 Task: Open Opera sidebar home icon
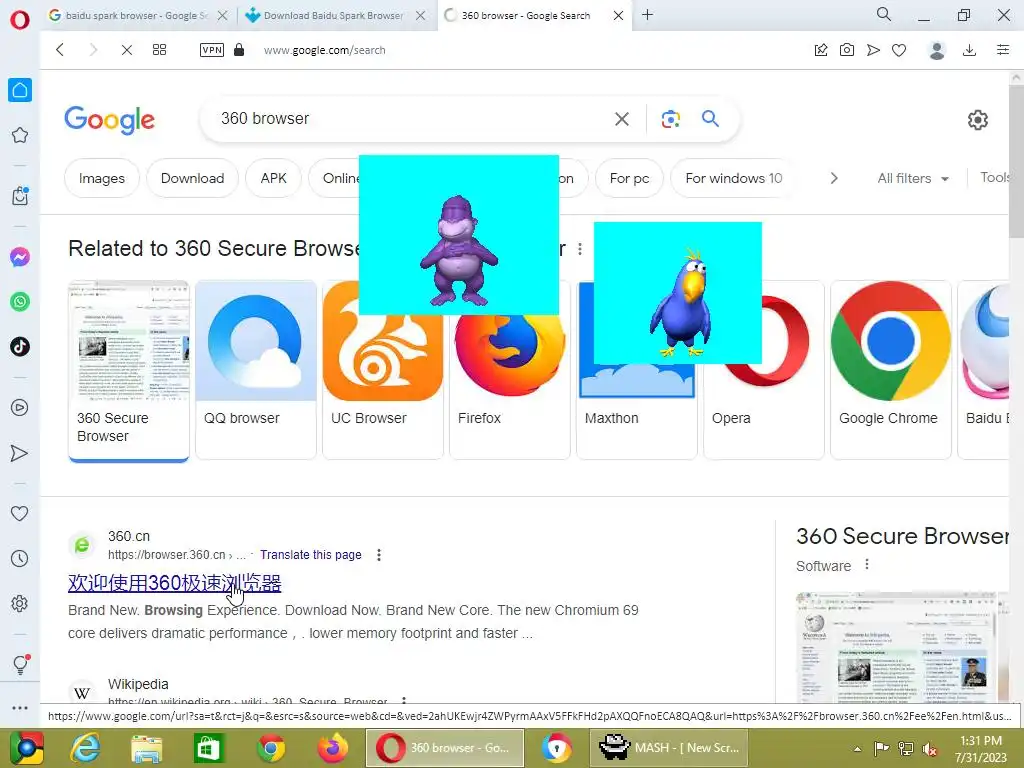click(x=20, y=90)
